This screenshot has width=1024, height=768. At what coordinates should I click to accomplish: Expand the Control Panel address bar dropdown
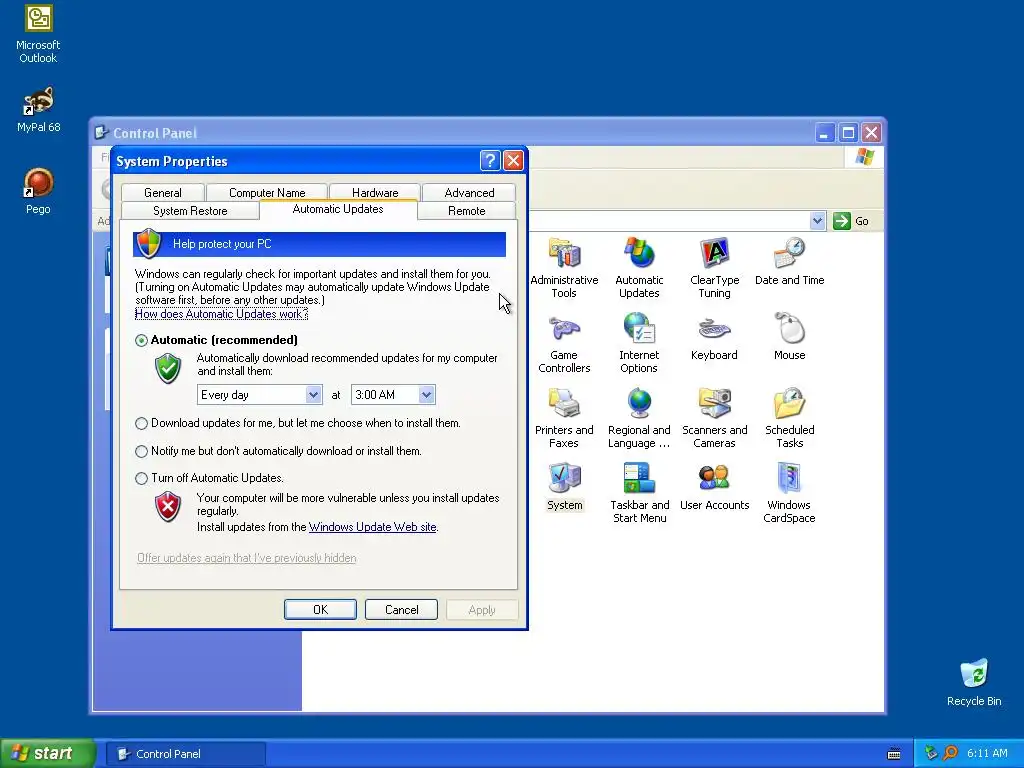click(817, 221)
